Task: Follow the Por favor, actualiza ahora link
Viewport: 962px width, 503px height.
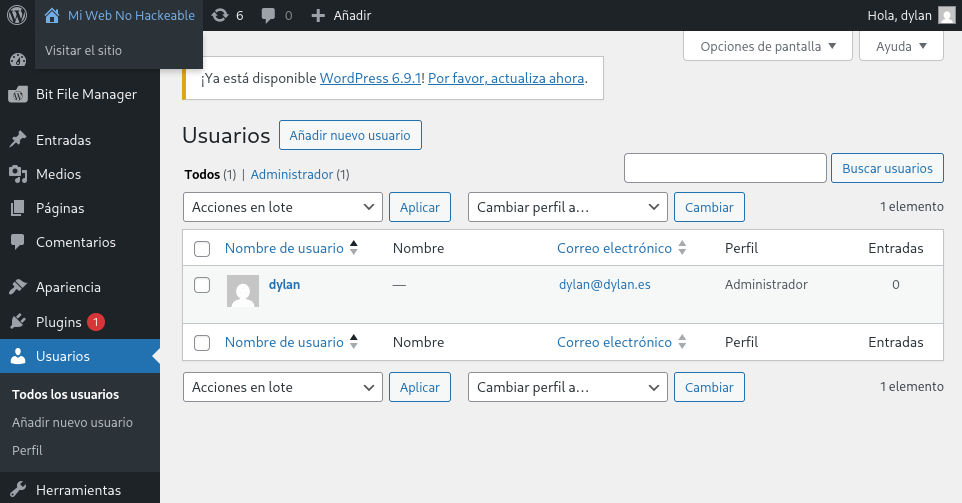Action: pos(505,78)
